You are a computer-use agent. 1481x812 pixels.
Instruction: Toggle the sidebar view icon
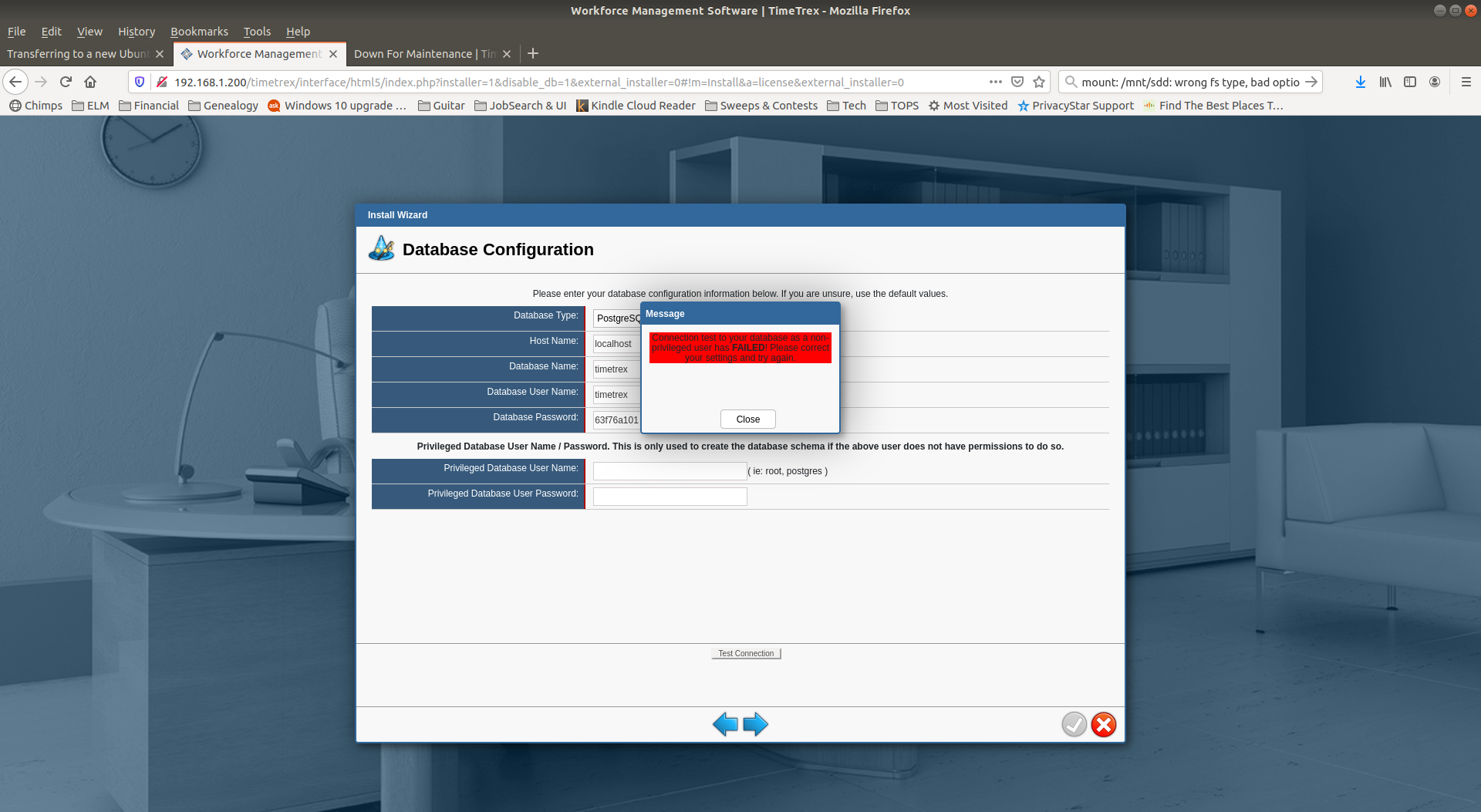point(1410,82)
